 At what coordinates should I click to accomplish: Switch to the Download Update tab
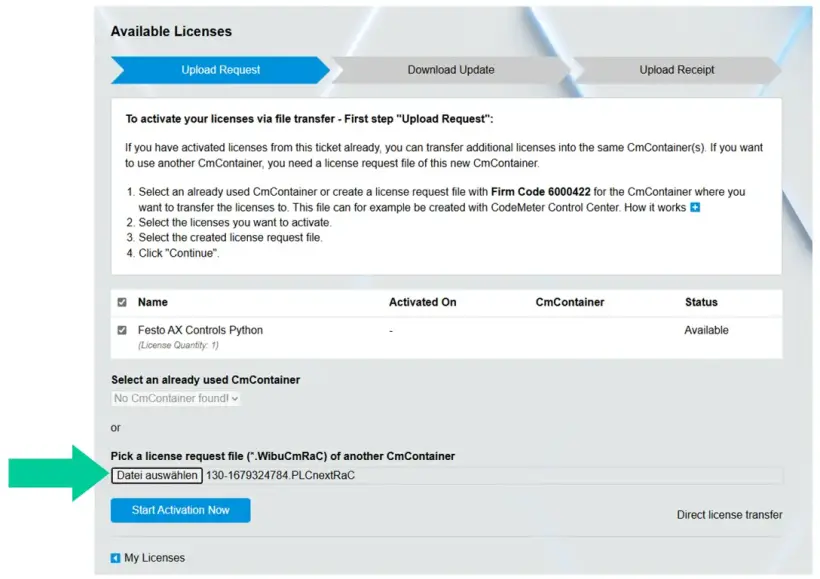click(449, 70)
